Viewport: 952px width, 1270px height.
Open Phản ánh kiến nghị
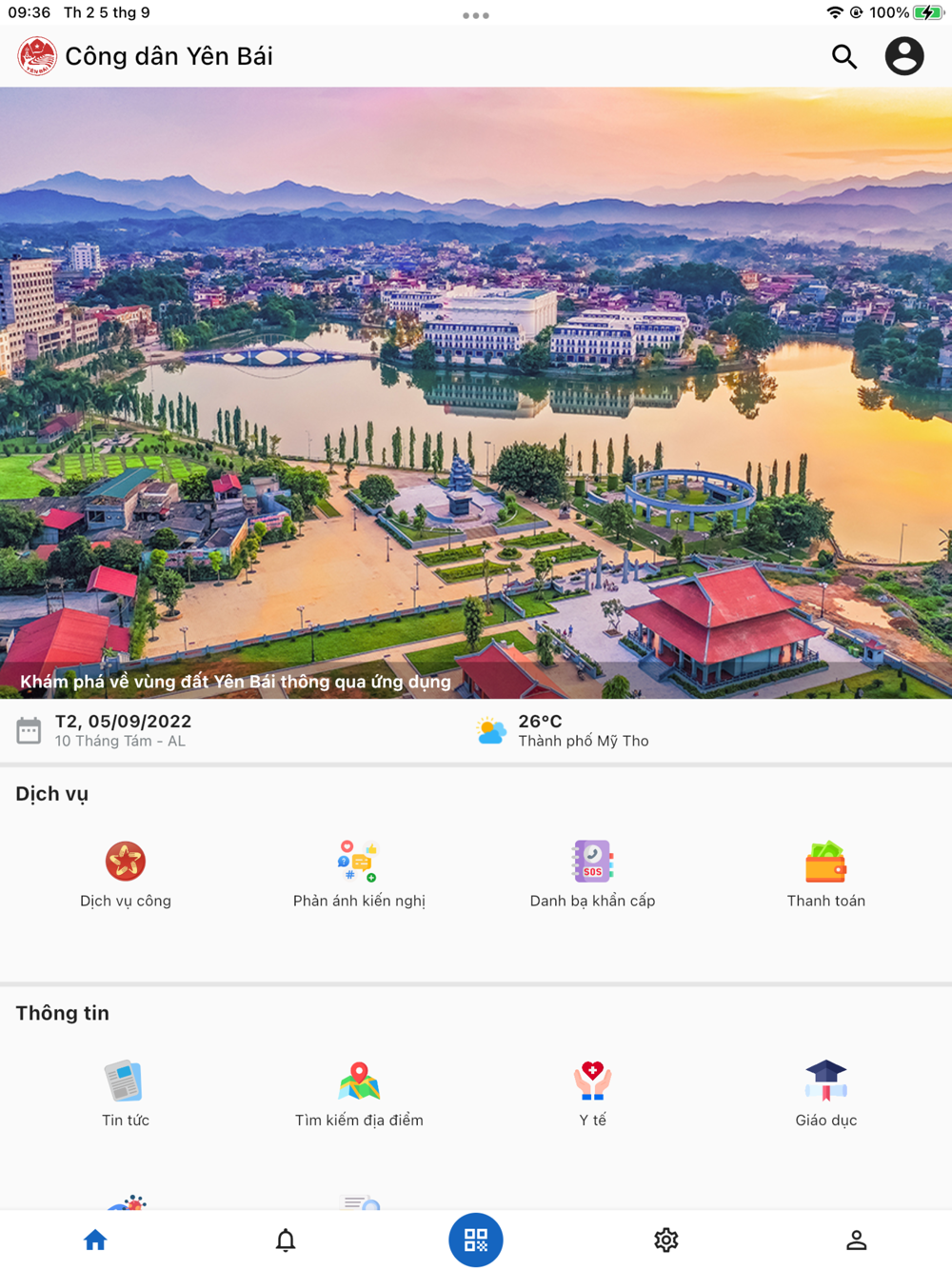359,861
